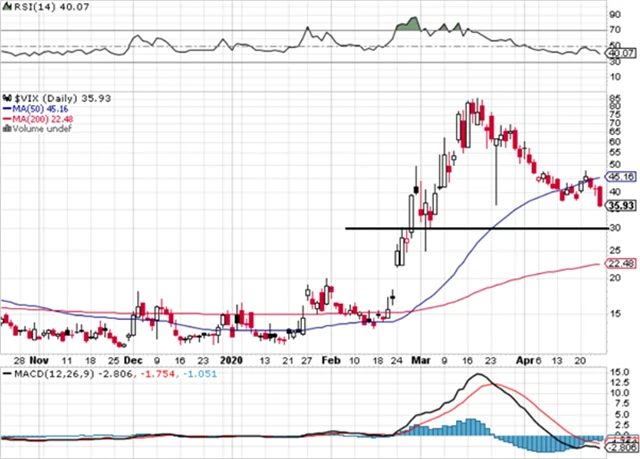Click the 40.07 RSI value tag
640x459 pixels.
pos(624,52)
